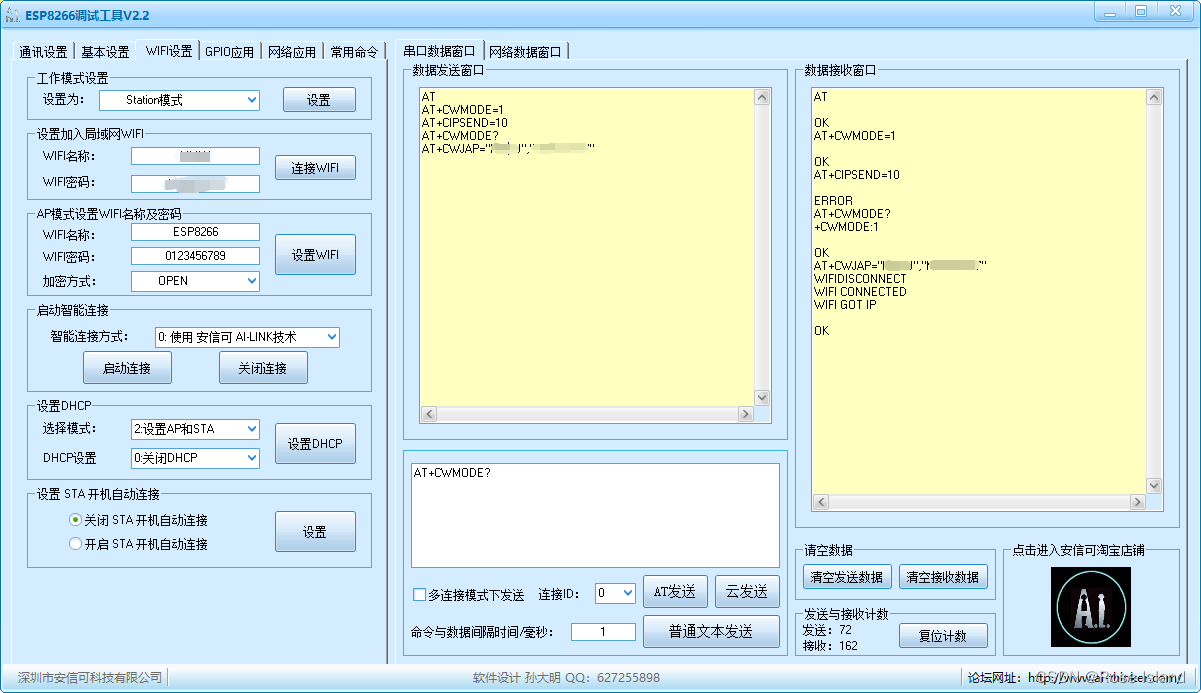1201x693 pixels.
Task: Click the 设置 button for STA auto connect
Action: tap(315, 532)
